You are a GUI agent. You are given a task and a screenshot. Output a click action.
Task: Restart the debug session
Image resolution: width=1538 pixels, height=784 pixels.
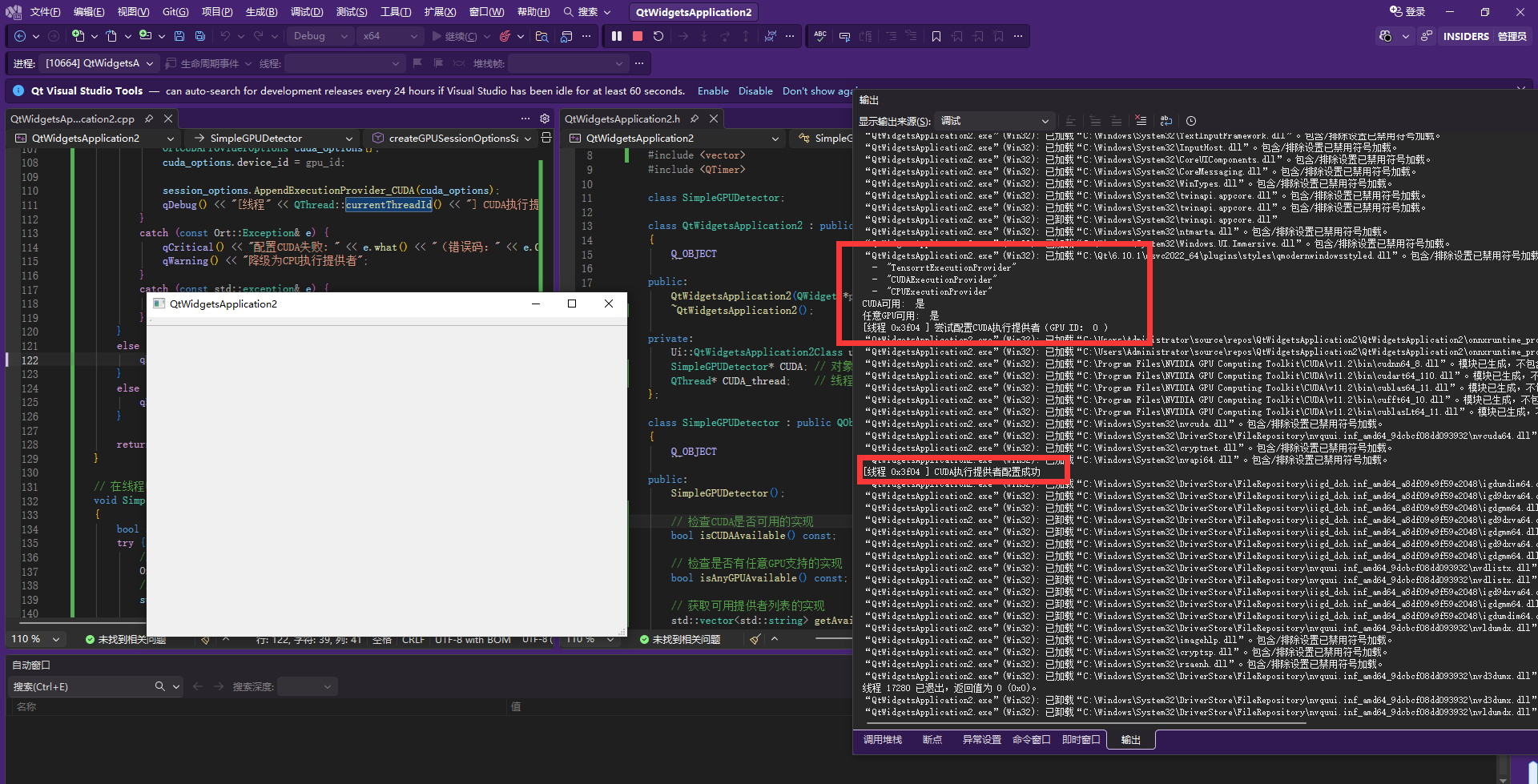point(658,36)
